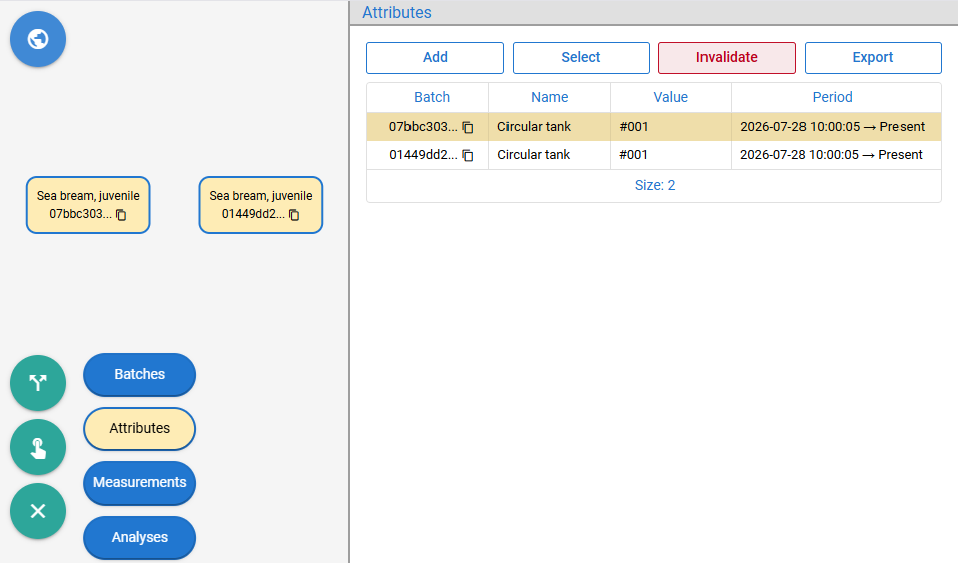Open the Analyses view
958x563 pixels.
[139, 537]
